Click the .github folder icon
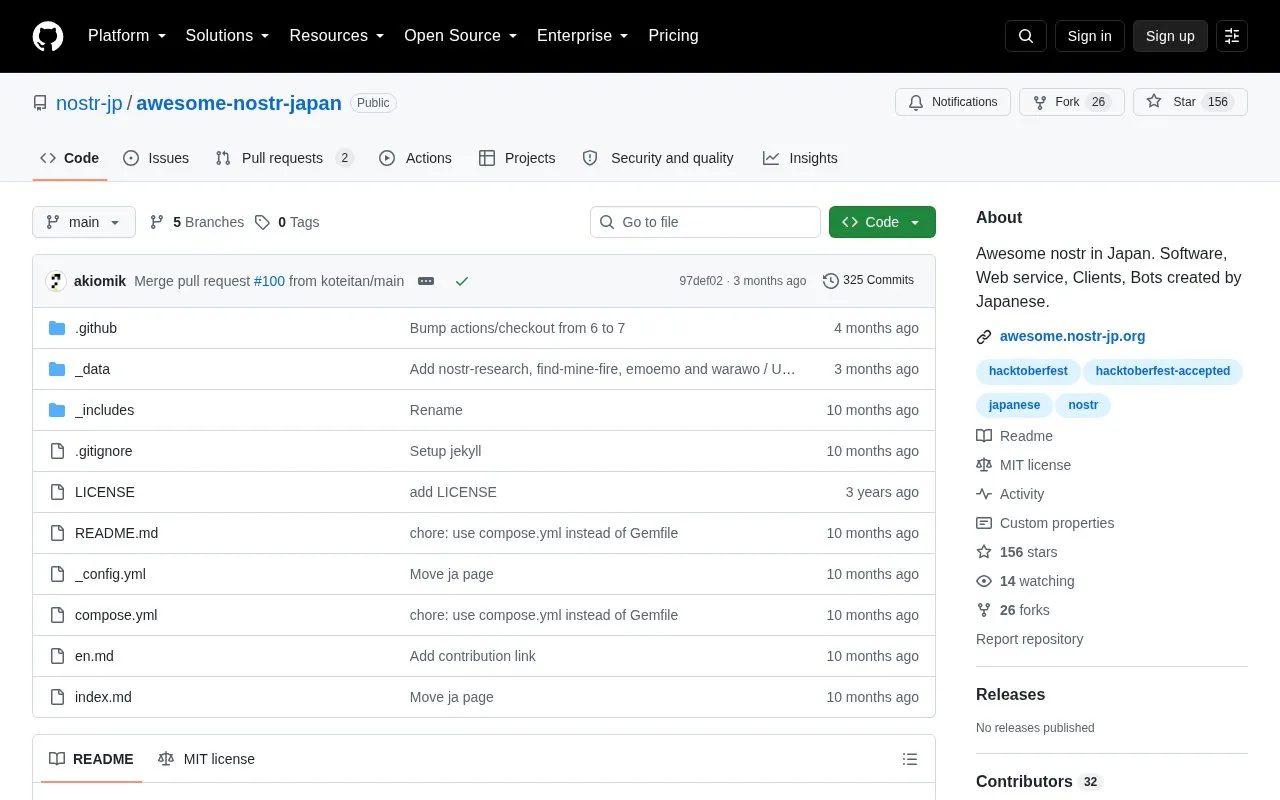Image resolution: width=1280 pixels, height=800 pixels. (x=57, y=328)
